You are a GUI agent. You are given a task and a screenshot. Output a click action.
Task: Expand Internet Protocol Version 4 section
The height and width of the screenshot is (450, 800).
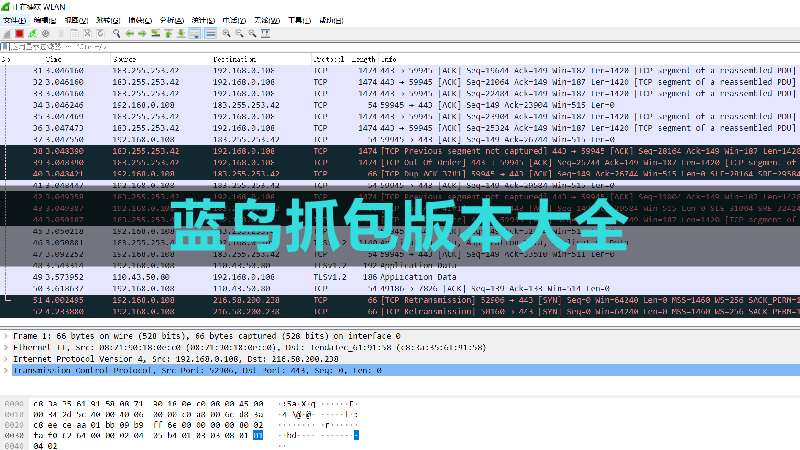coord(5,359)
